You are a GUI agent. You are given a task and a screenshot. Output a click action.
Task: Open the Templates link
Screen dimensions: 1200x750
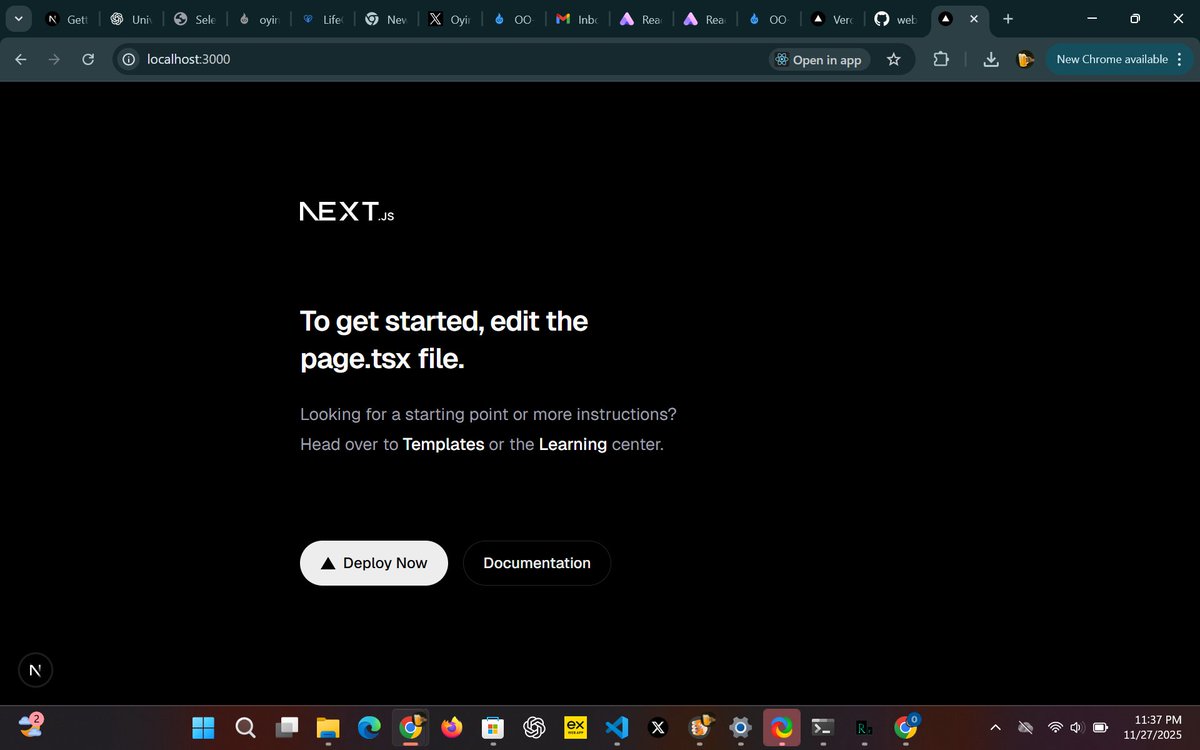point(443,444)
